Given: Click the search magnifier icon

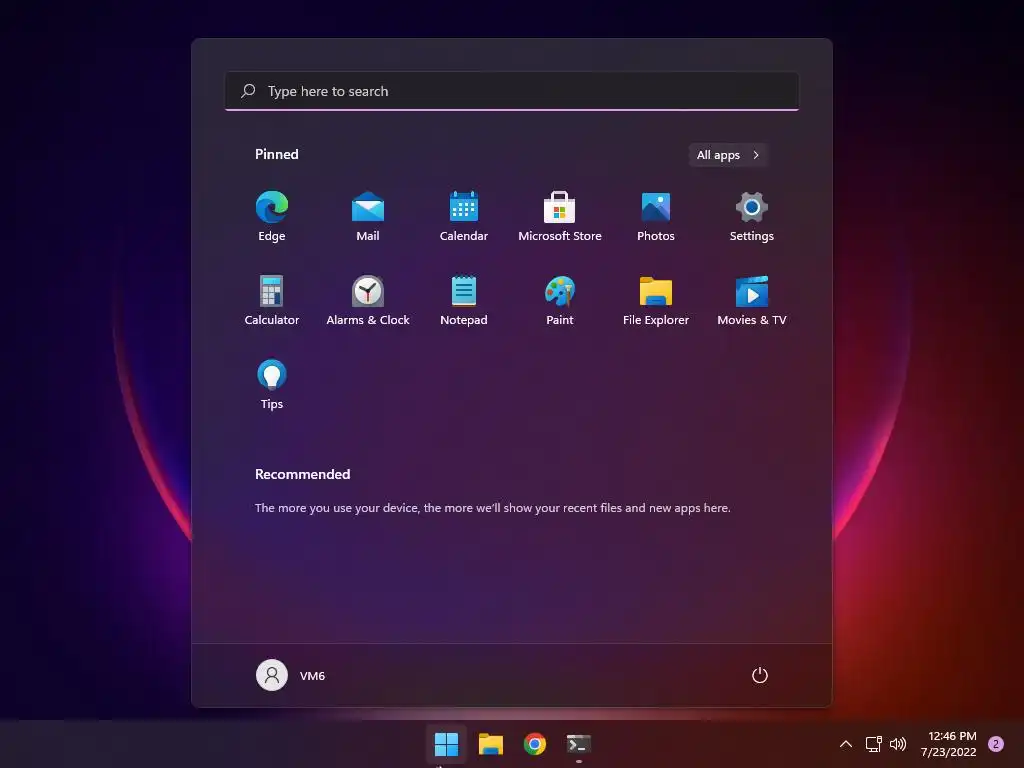Looking at the screenshot, I should click(248, 91).
